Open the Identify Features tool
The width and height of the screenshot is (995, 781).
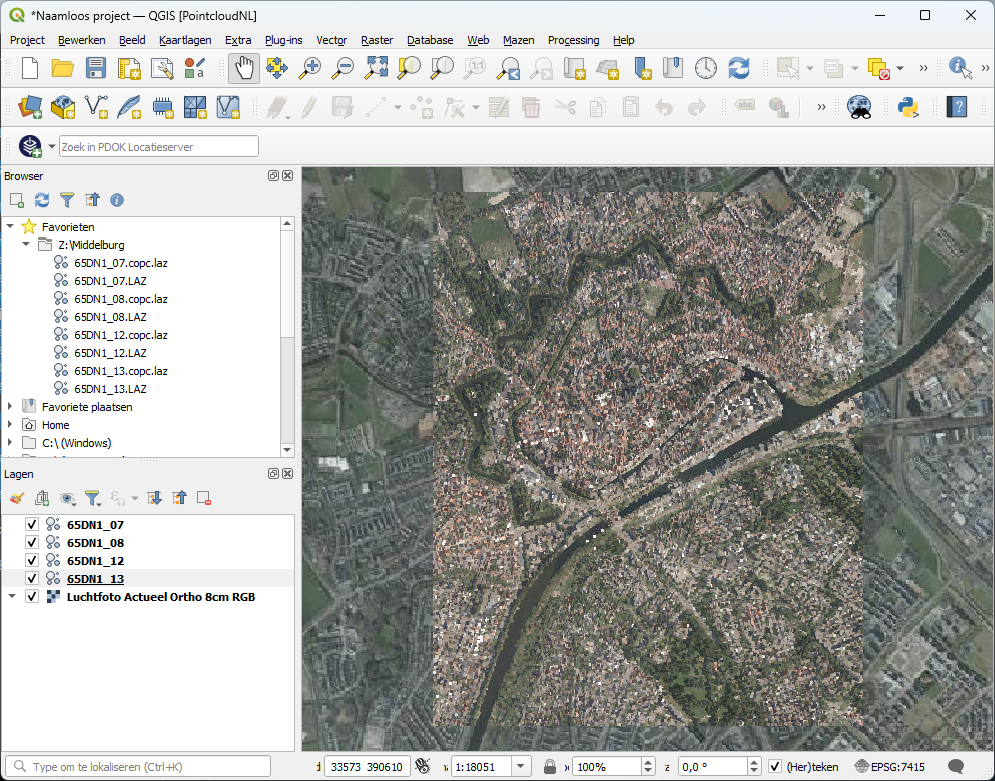[959, 69]
